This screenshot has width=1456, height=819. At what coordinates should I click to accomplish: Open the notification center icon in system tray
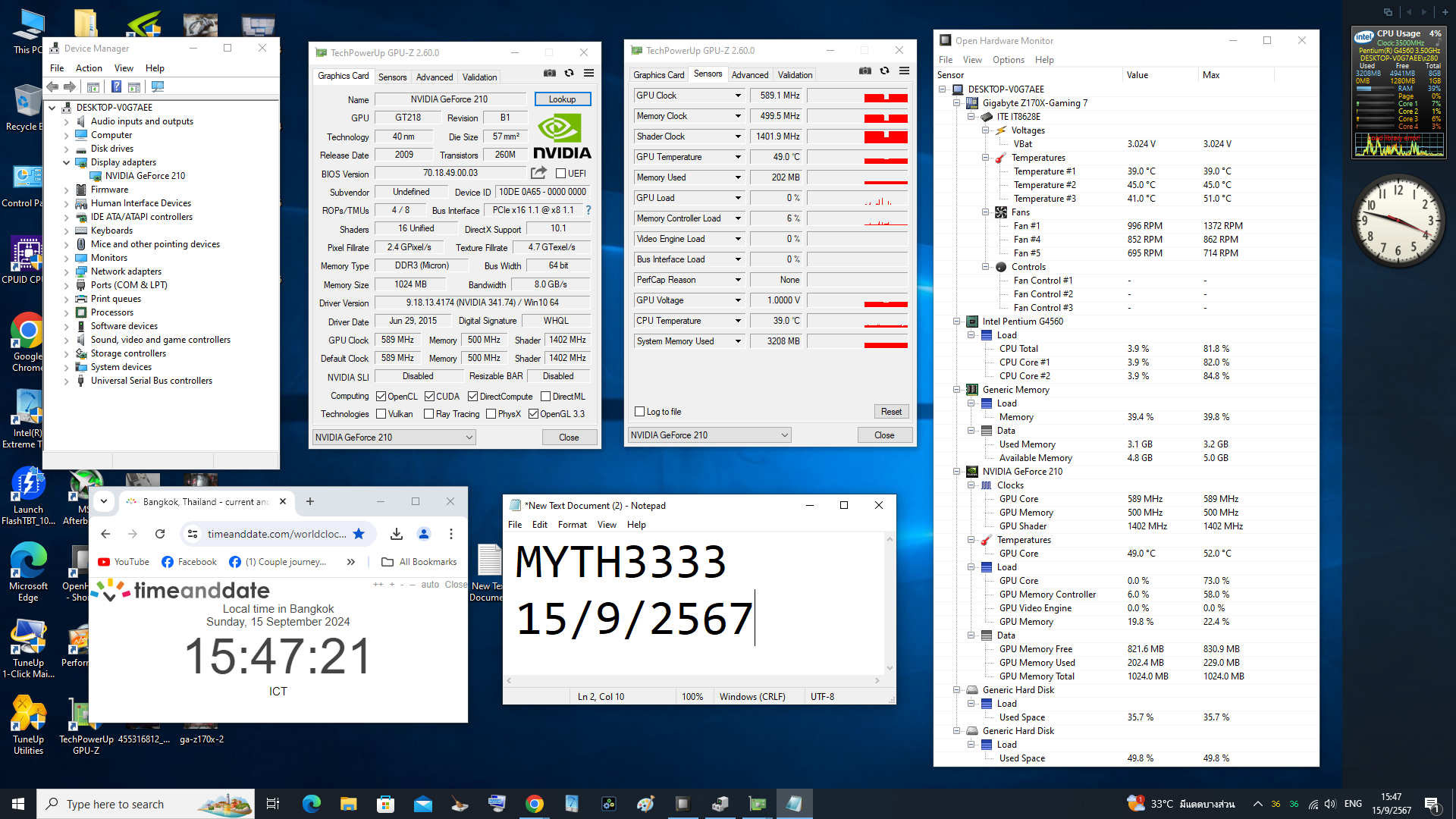coord(1432,804)
